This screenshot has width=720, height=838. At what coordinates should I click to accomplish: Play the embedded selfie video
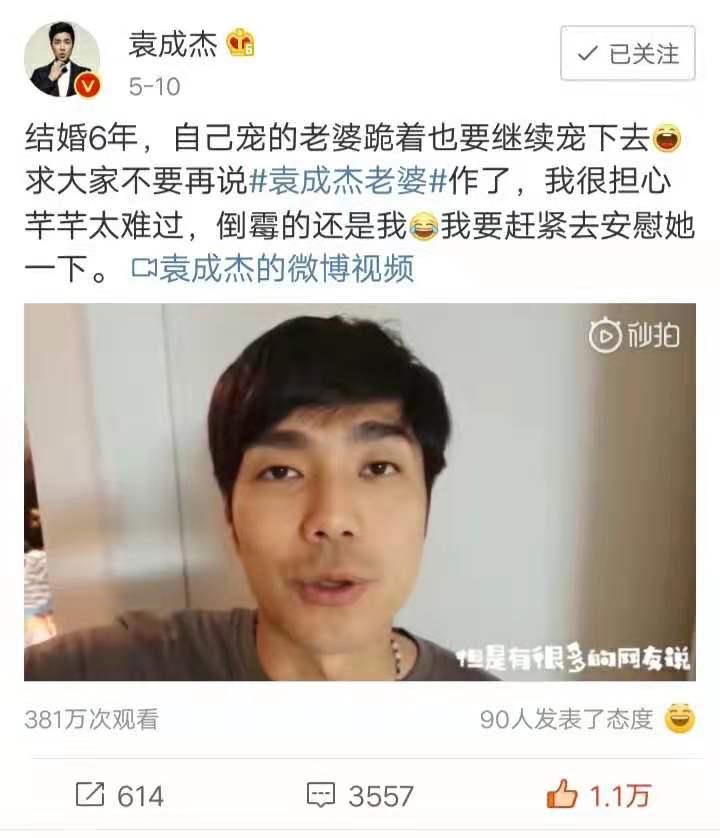point(360,492)
